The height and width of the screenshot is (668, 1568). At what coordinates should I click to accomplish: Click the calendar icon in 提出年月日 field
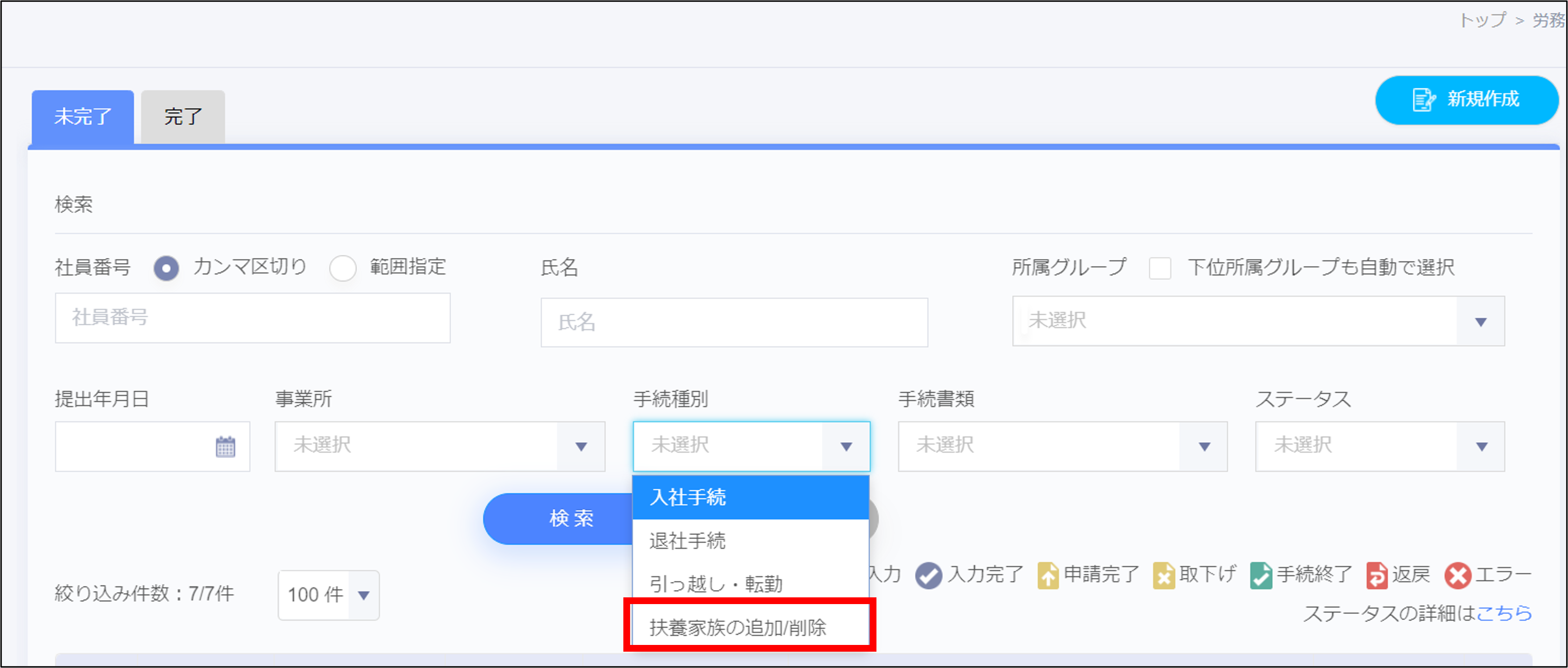click(x=225, y=446)
